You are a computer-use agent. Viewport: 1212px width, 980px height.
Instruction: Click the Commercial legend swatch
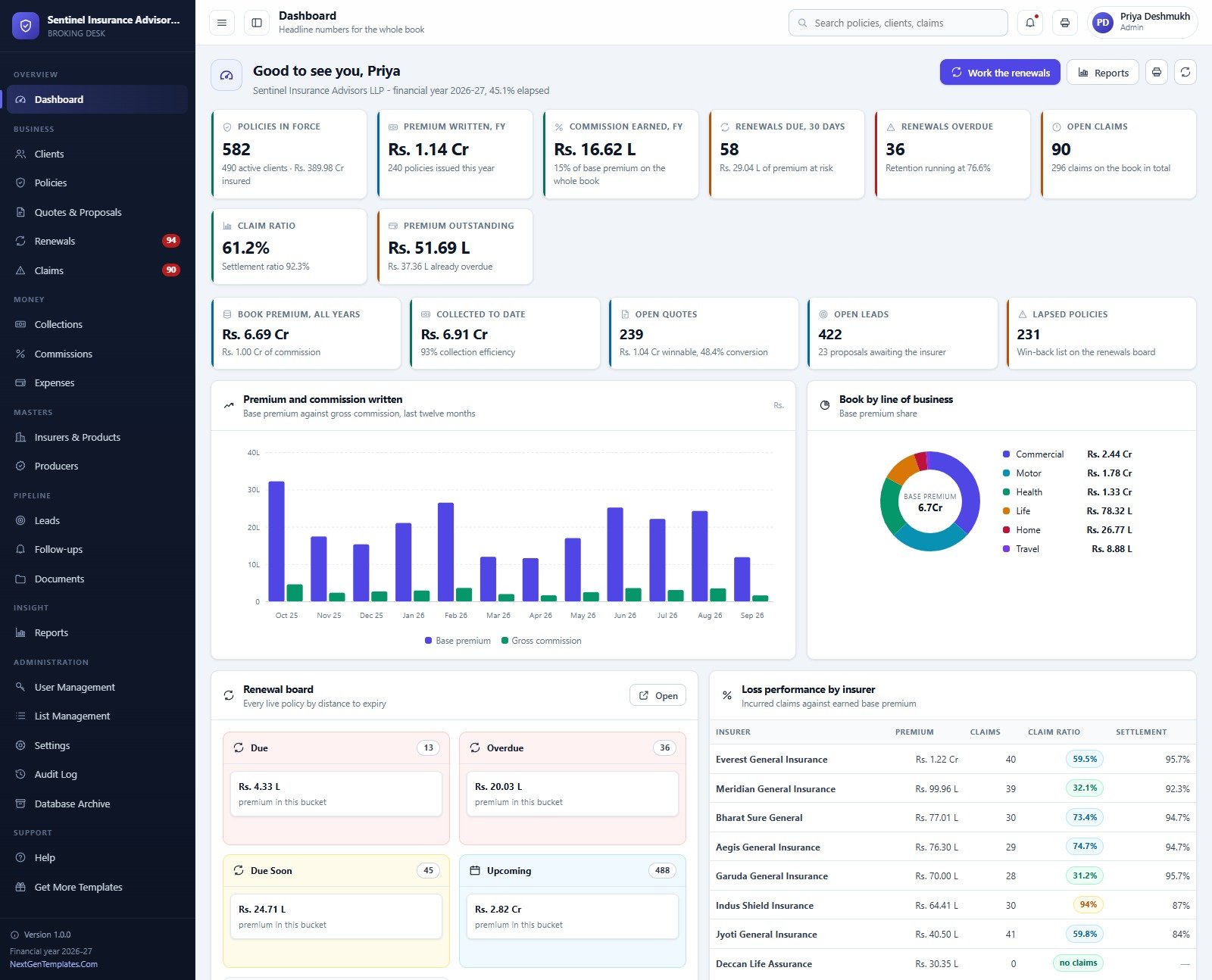tap(1006, 454)
